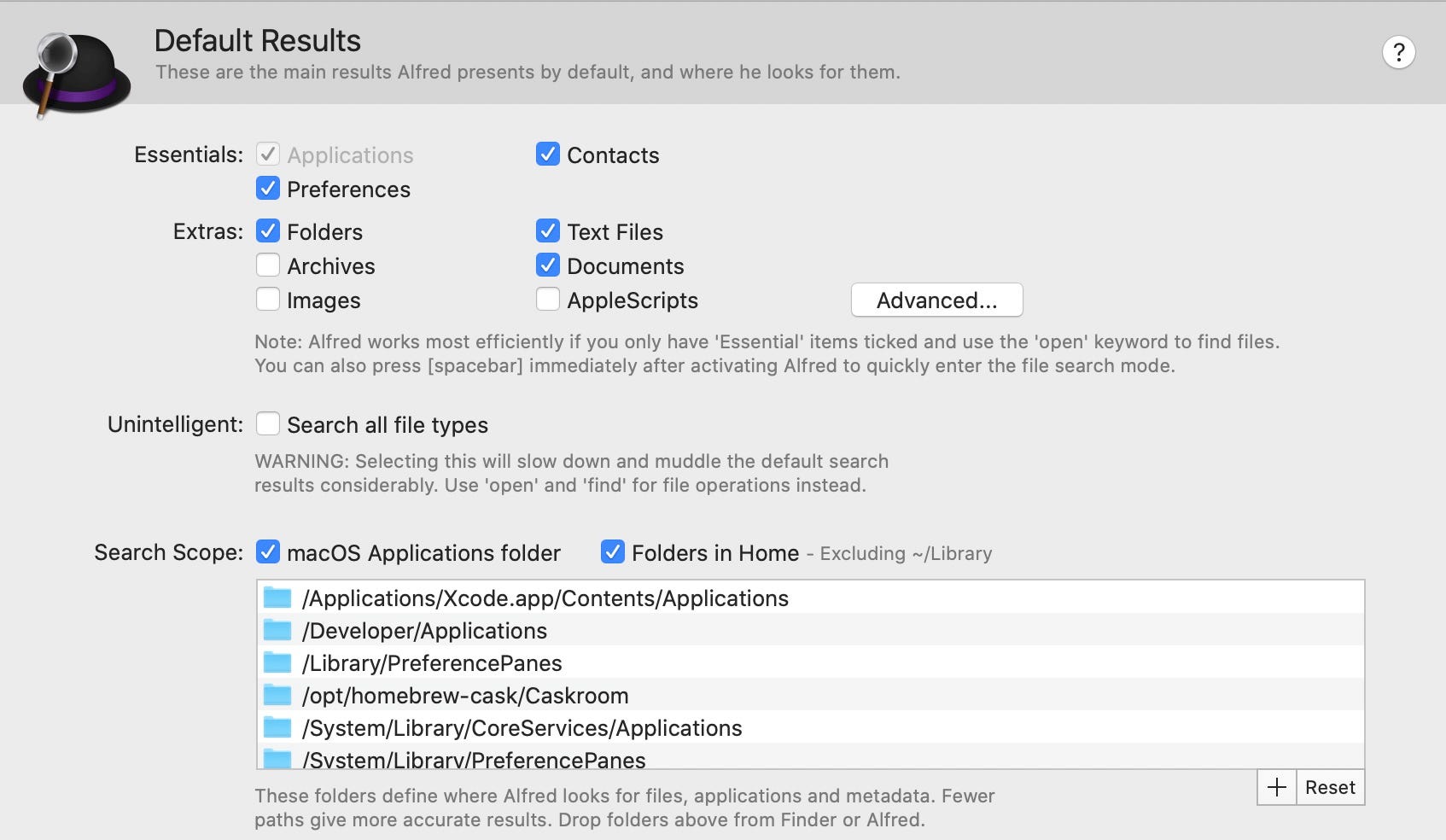Screen dimensions: 1446x840
Task: Uncheck the Preferences checkbox
Action: pyautogui.click(x=268, y=189)
